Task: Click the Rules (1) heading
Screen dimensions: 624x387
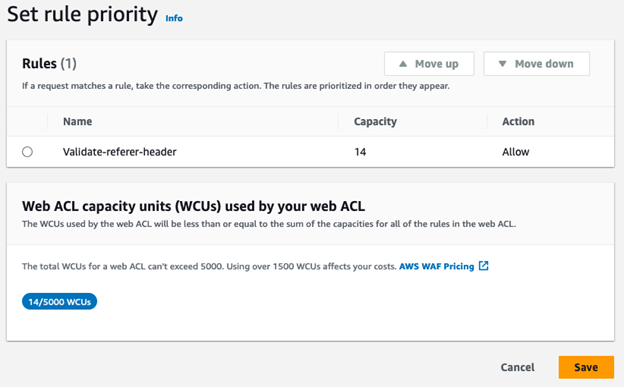Action: click(x=49, y=63)
